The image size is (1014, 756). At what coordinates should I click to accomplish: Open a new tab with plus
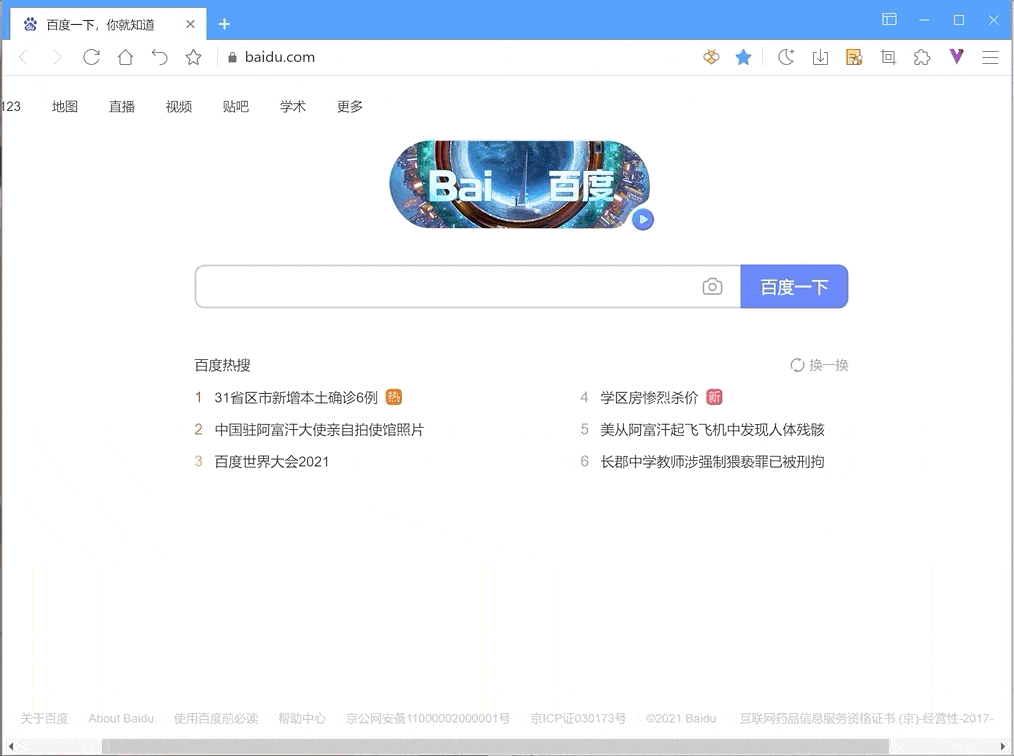(224, 25)
